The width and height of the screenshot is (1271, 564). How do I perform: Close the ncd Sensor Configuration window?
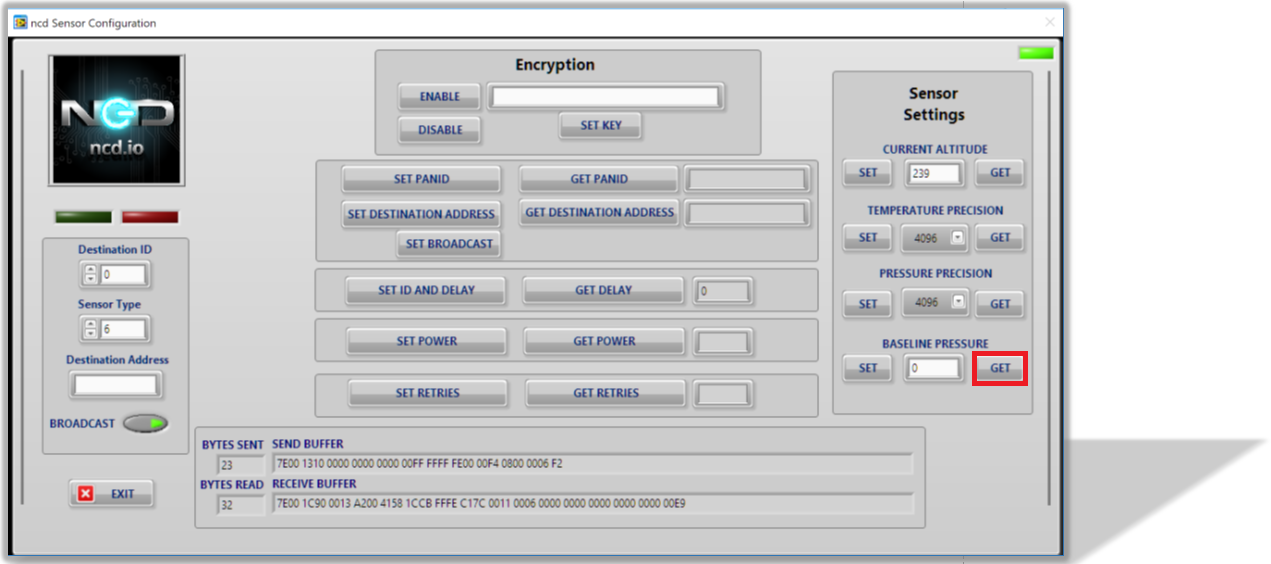1050,22
